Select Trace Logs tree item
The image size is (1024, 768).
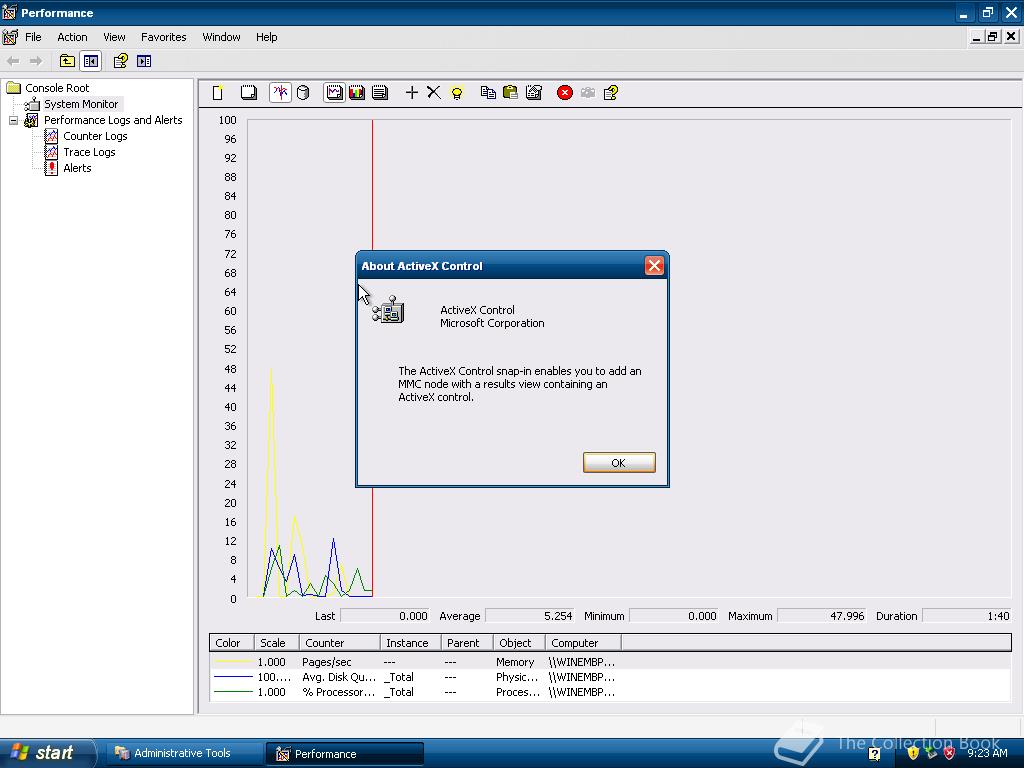89,152
